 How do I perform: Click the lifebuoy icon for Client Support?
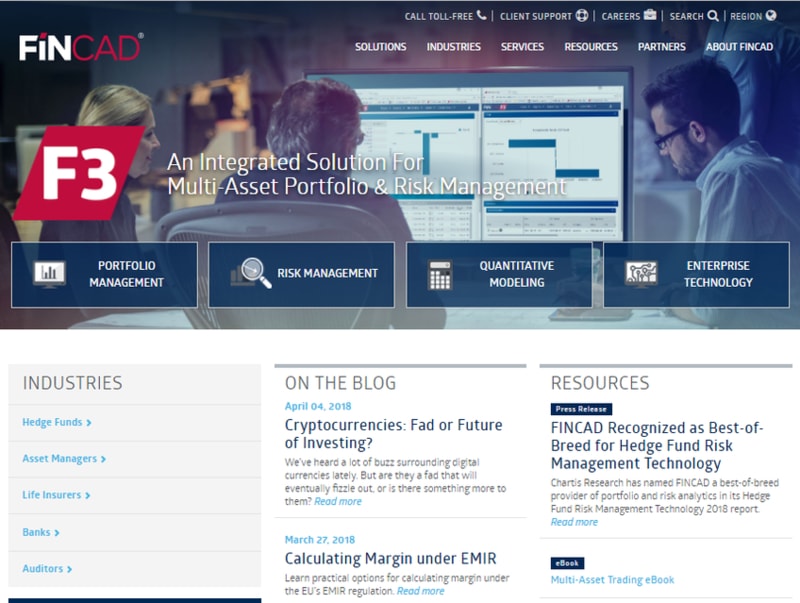[582, 15]
